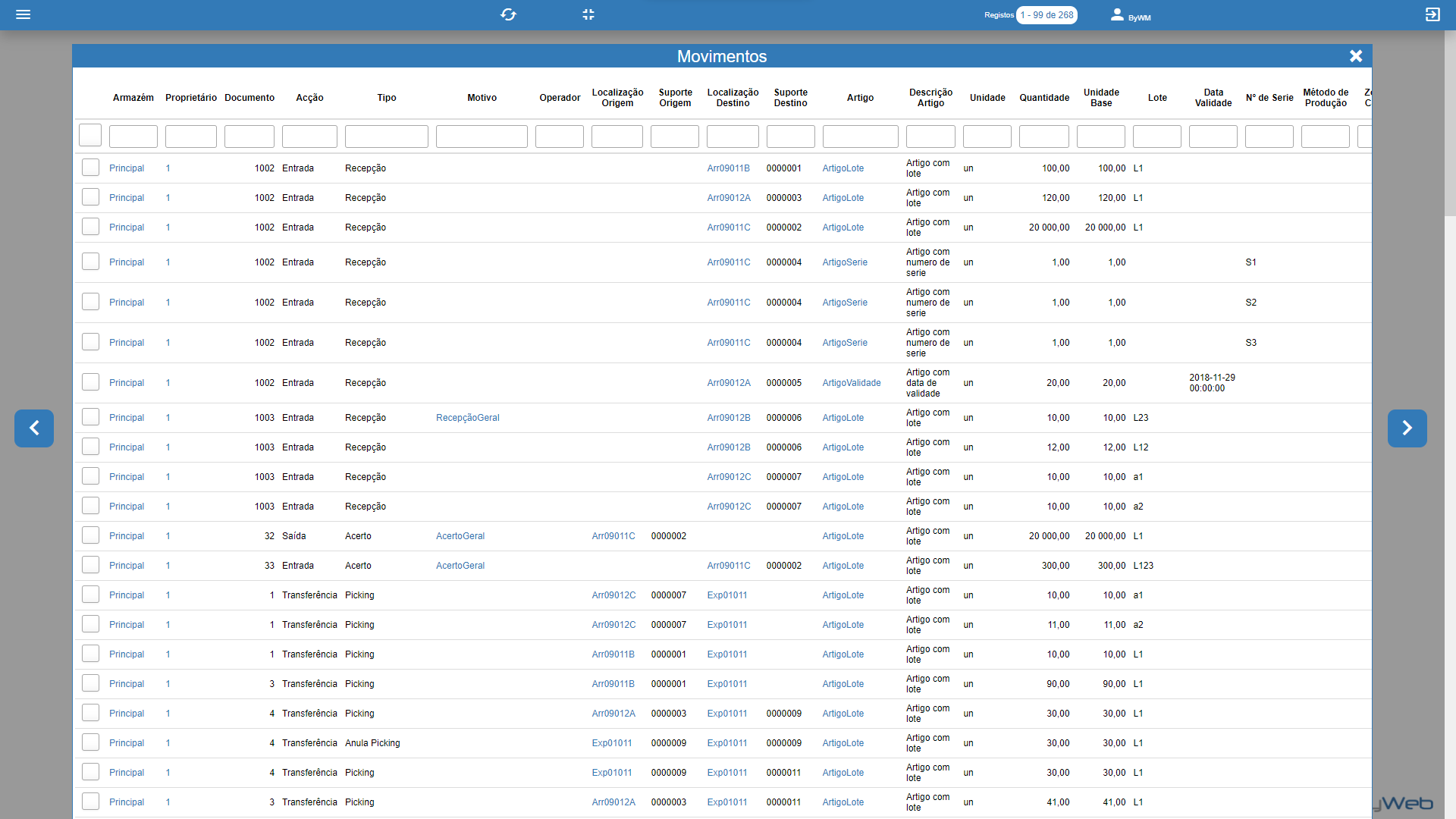Click the page vertical scrollbar

[1449, 121]
